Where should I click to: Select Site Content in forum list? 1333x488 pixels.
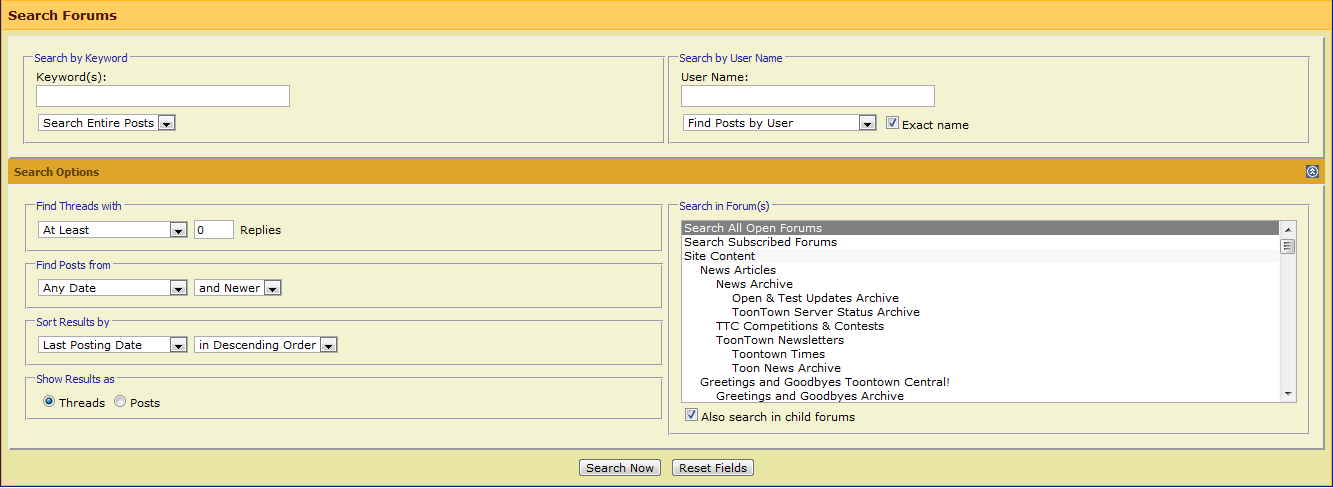980,256
